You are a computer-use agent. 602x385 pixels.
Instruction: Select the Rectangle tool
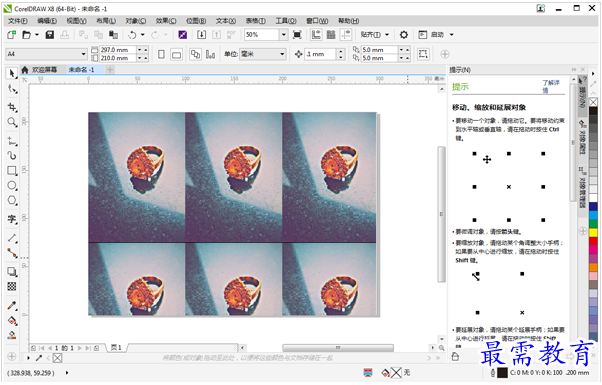click(12, 170)
